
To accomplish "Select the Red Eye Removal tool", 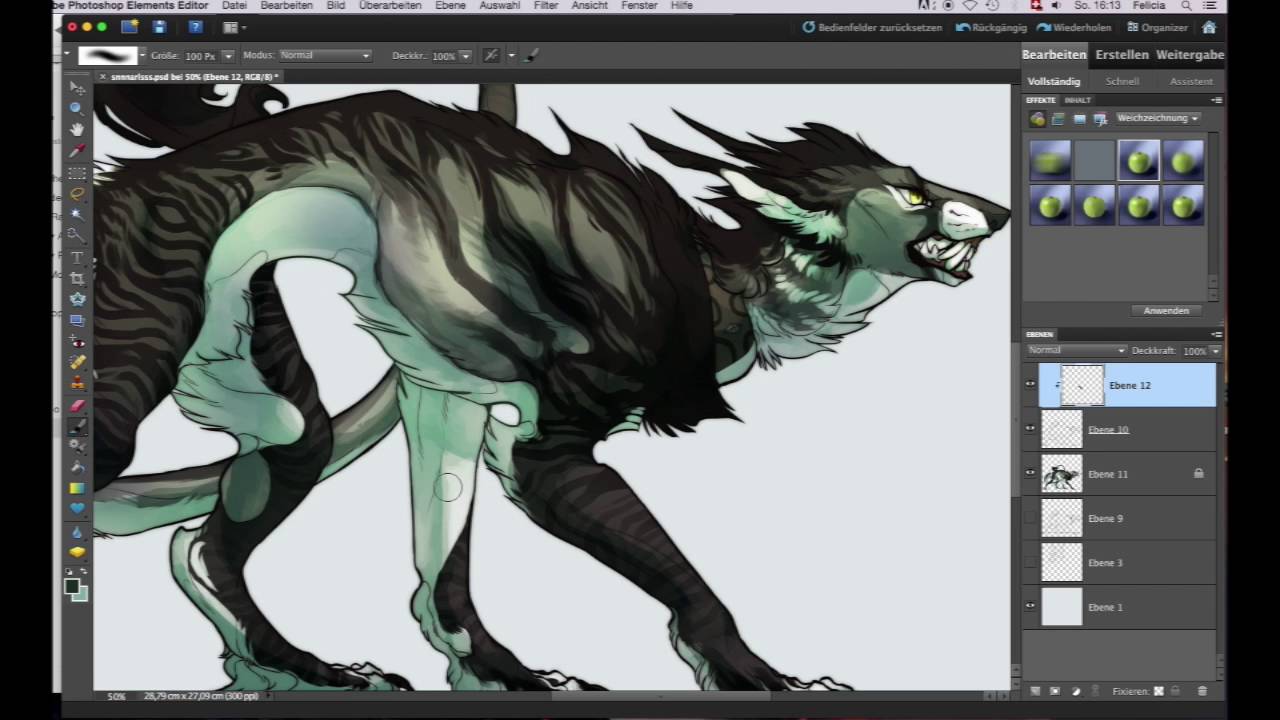I will 77,342.
